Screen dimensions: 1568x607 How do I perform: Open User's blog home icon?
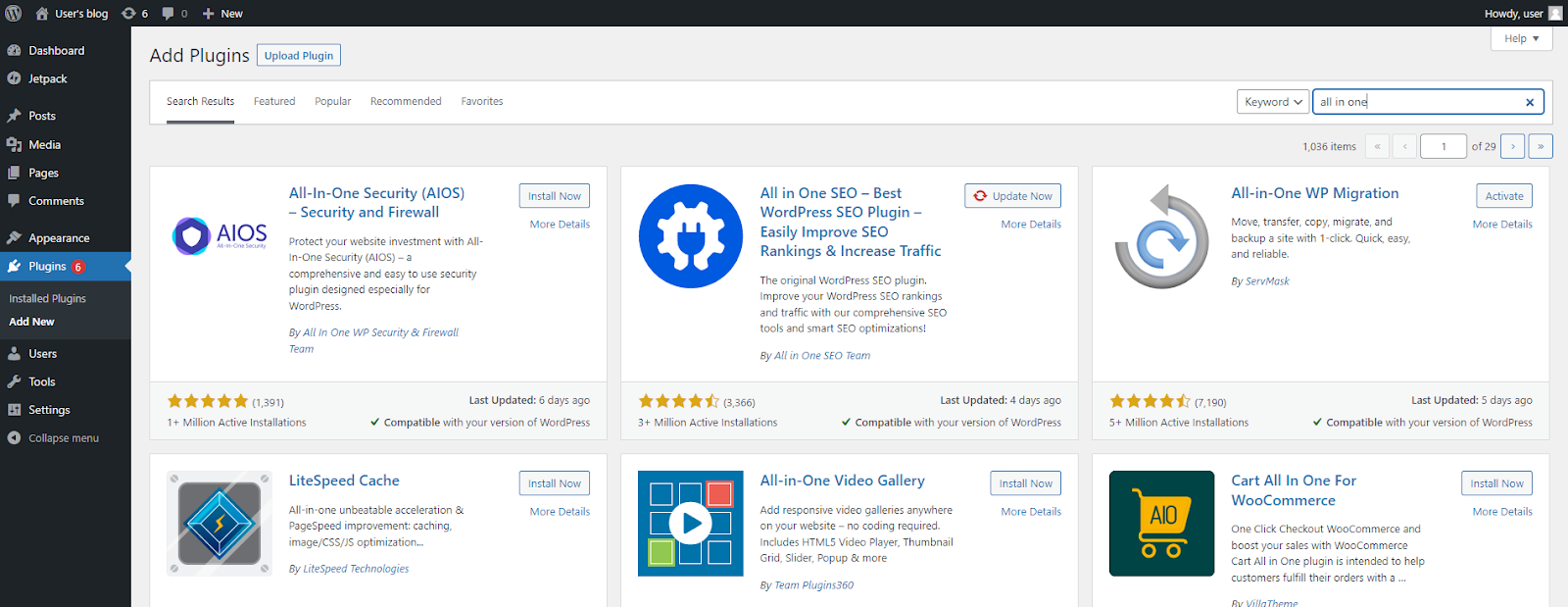click(42, 14)
